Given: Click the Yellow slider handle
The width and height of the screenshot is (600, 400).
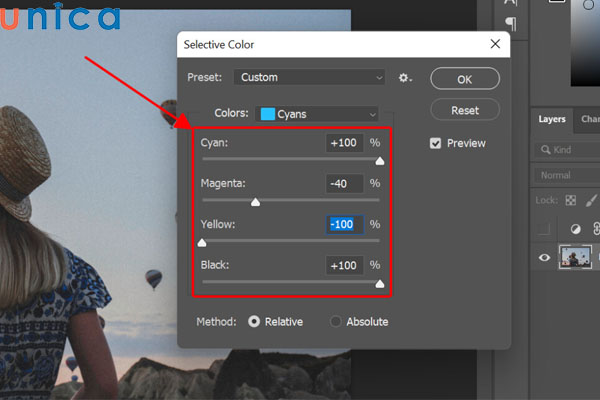Looking at the screenshot, I should coord(202,242).
